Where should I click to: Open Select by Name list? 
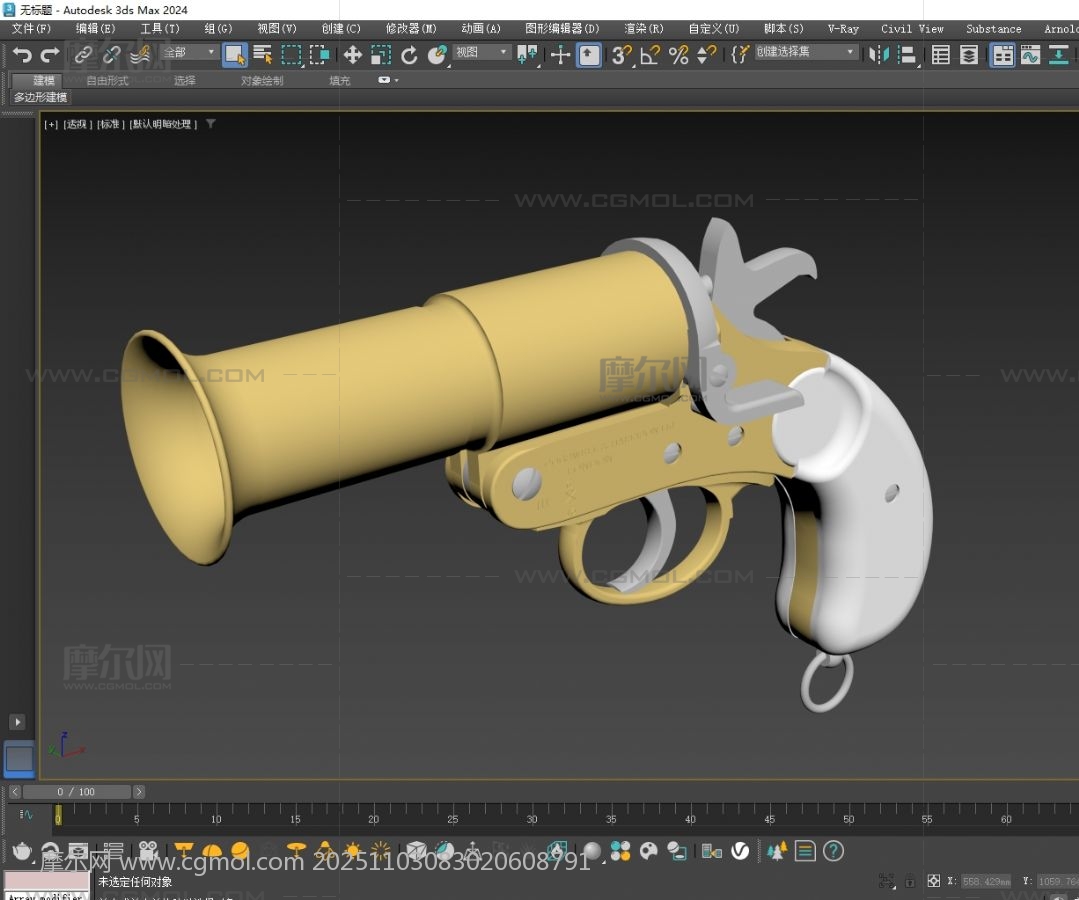[x=263, y=55]
